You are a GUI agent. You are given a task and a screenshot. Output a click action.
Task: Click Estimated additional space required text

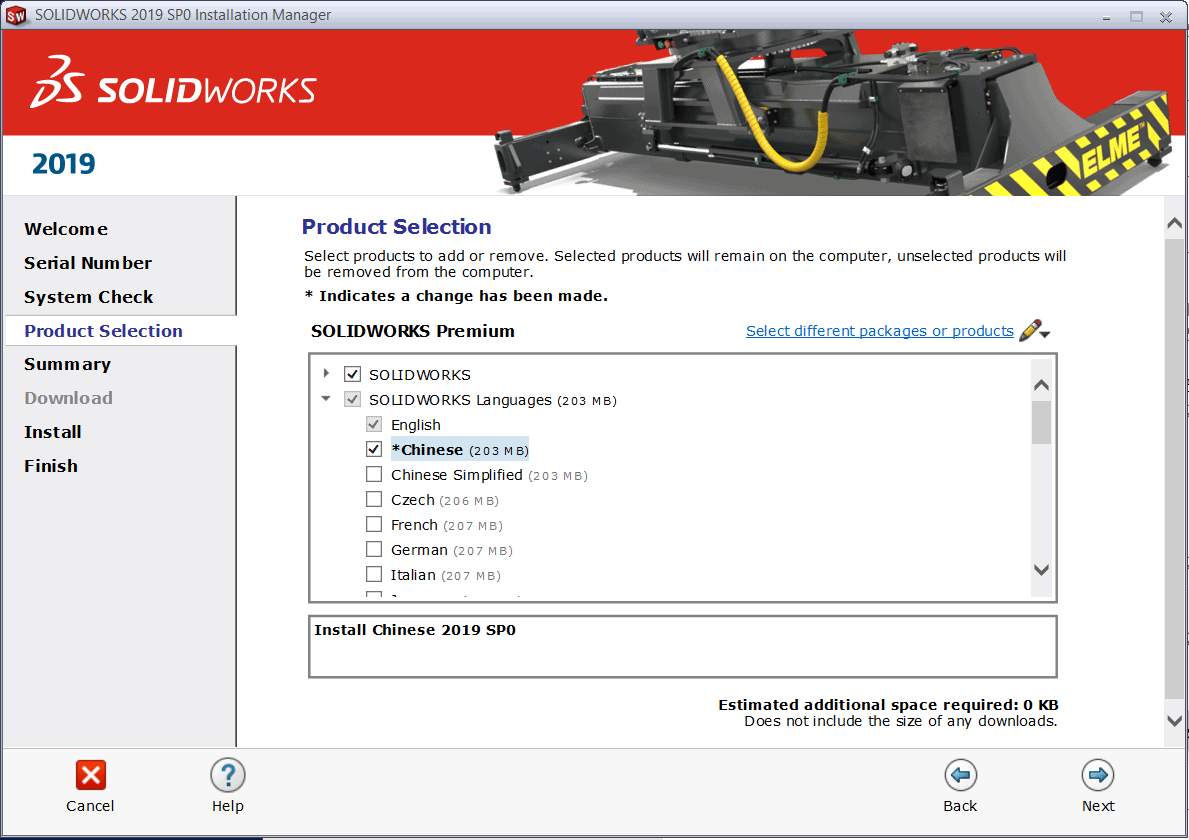[888, 705]
